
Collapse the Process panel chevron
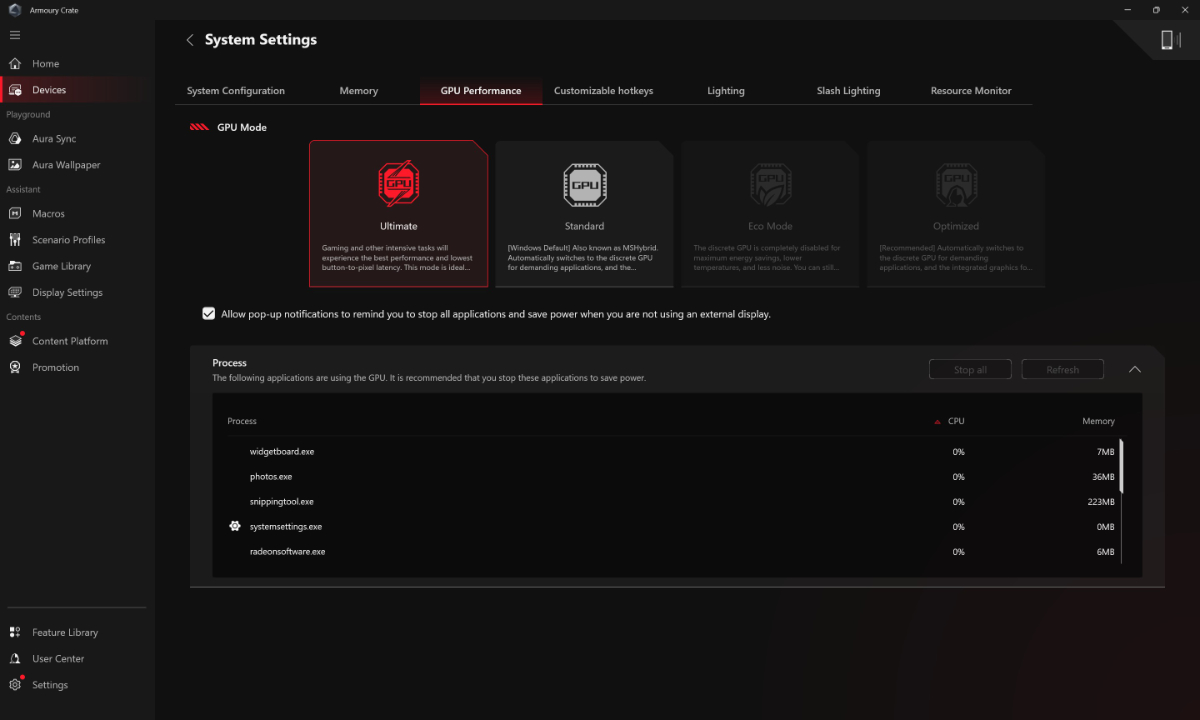[x=1135, y=369]
